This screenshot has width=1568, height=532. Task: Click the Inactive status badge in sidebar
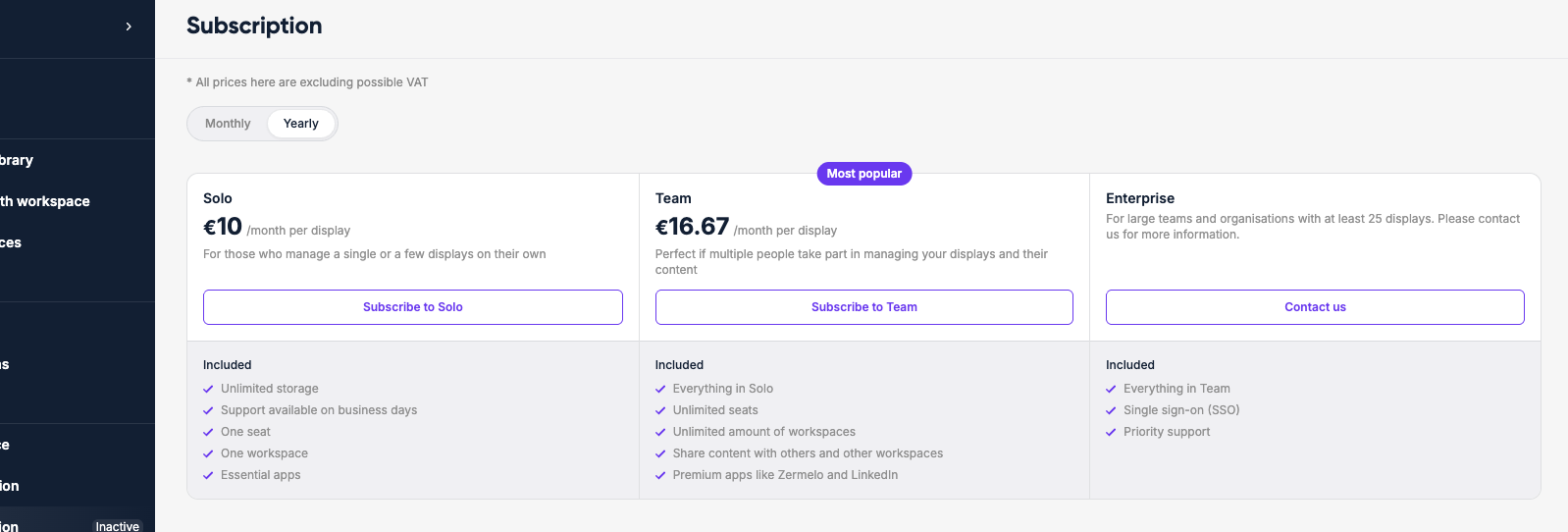click(117, 526)
